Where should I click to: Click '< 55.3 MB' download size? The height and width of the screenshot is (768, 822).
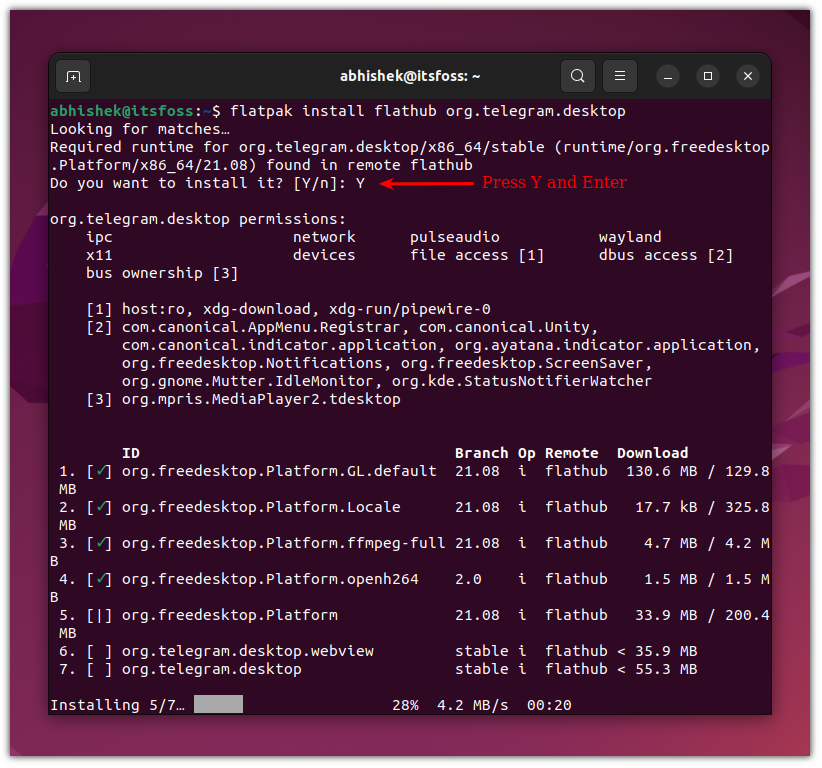click(657, 669)
